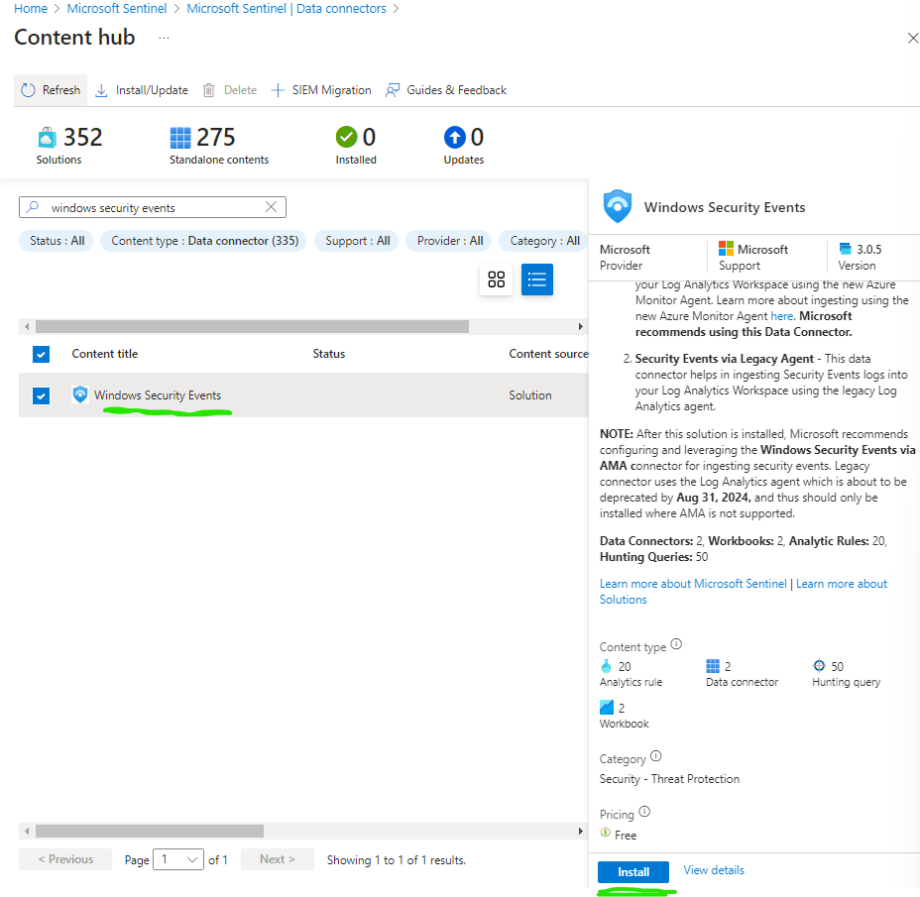Open the View details link
The height and width of the screenshot is (897, 920).
pyautogui.click(x=713, y=870)
